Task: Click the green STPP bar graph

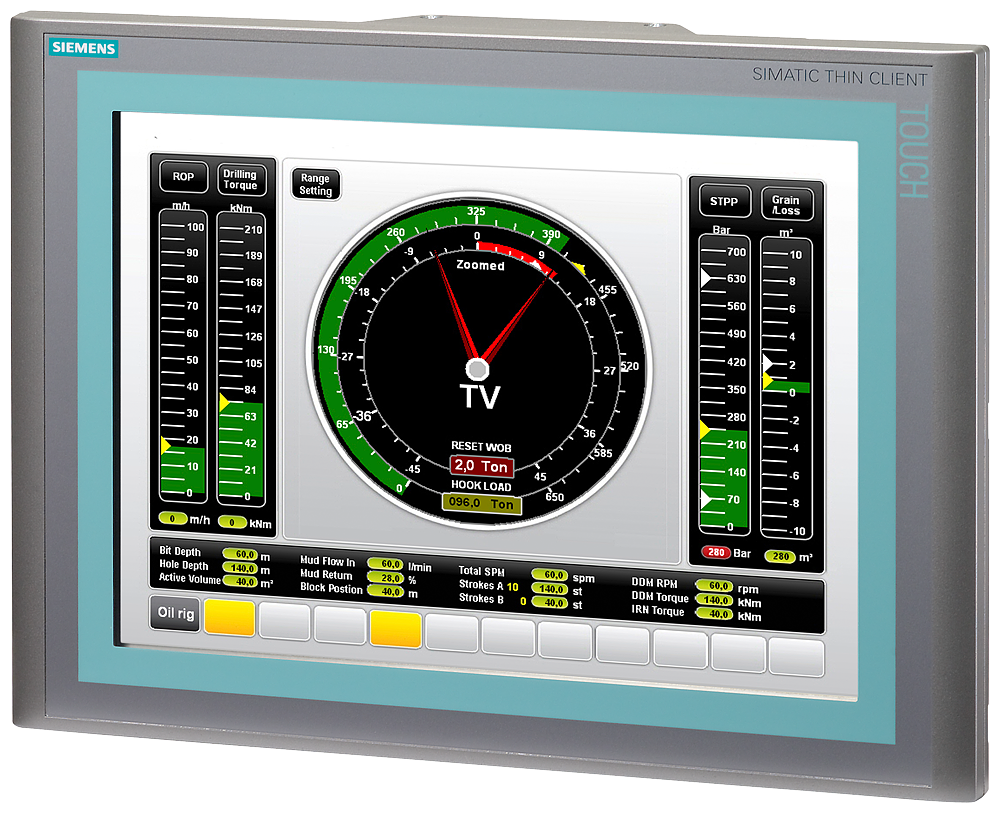Action: pos(724,479)
